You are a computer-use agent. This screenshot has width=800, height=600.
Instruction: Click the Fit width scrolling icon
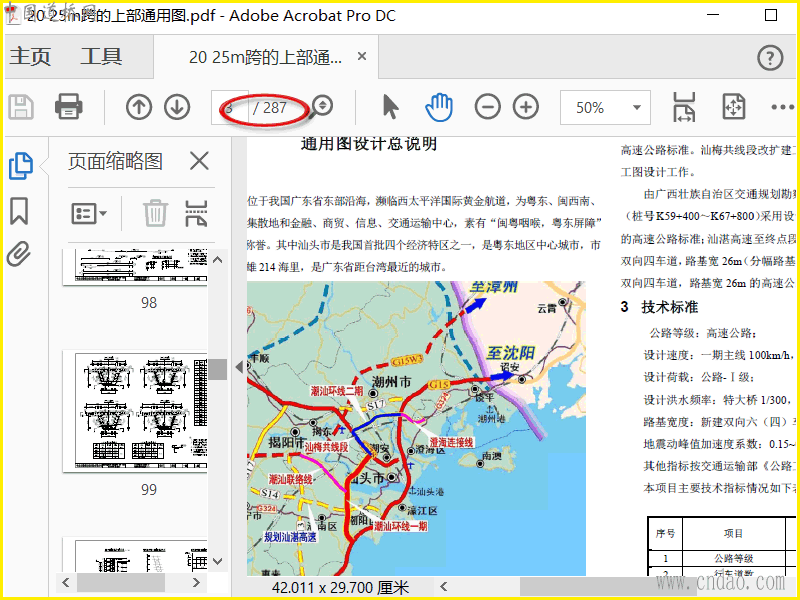(684, 107)
